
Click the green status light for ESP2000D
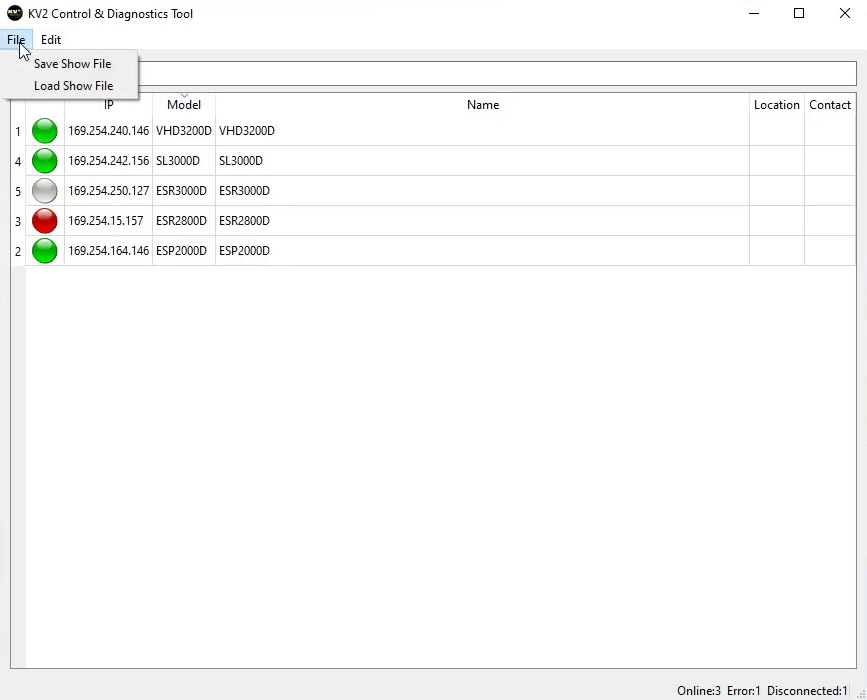(x=45, y=250)
